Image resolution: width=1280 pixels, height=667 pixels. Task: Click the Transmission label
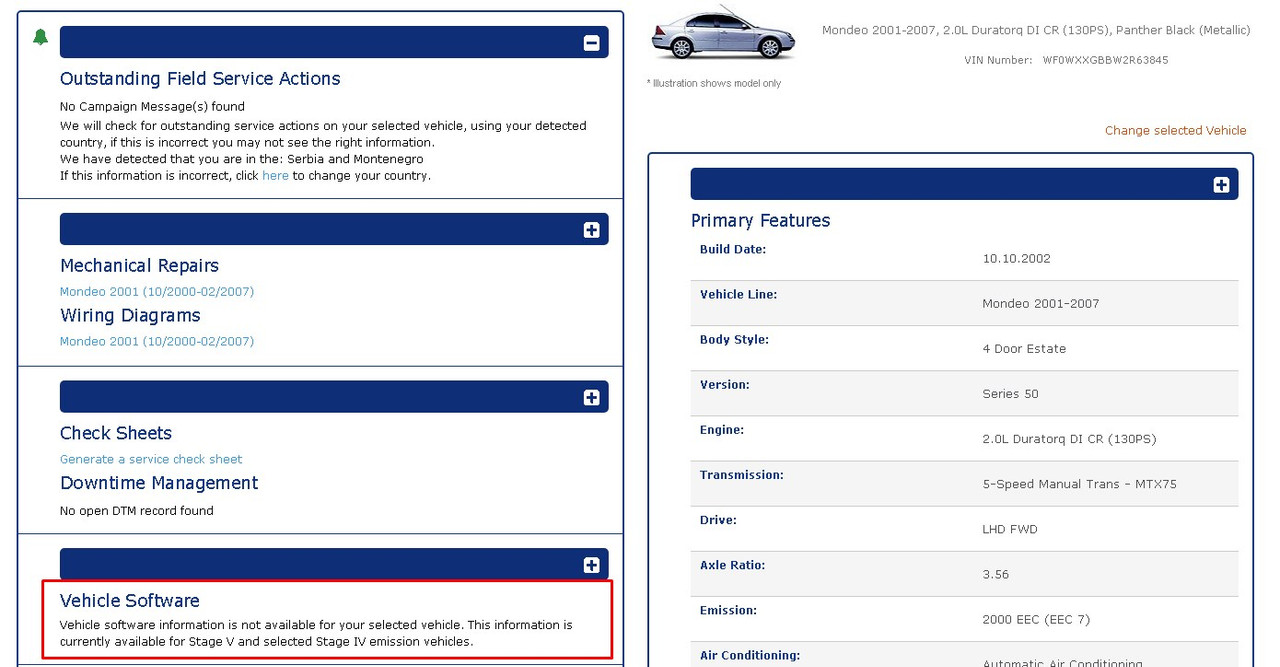point(742,475)
